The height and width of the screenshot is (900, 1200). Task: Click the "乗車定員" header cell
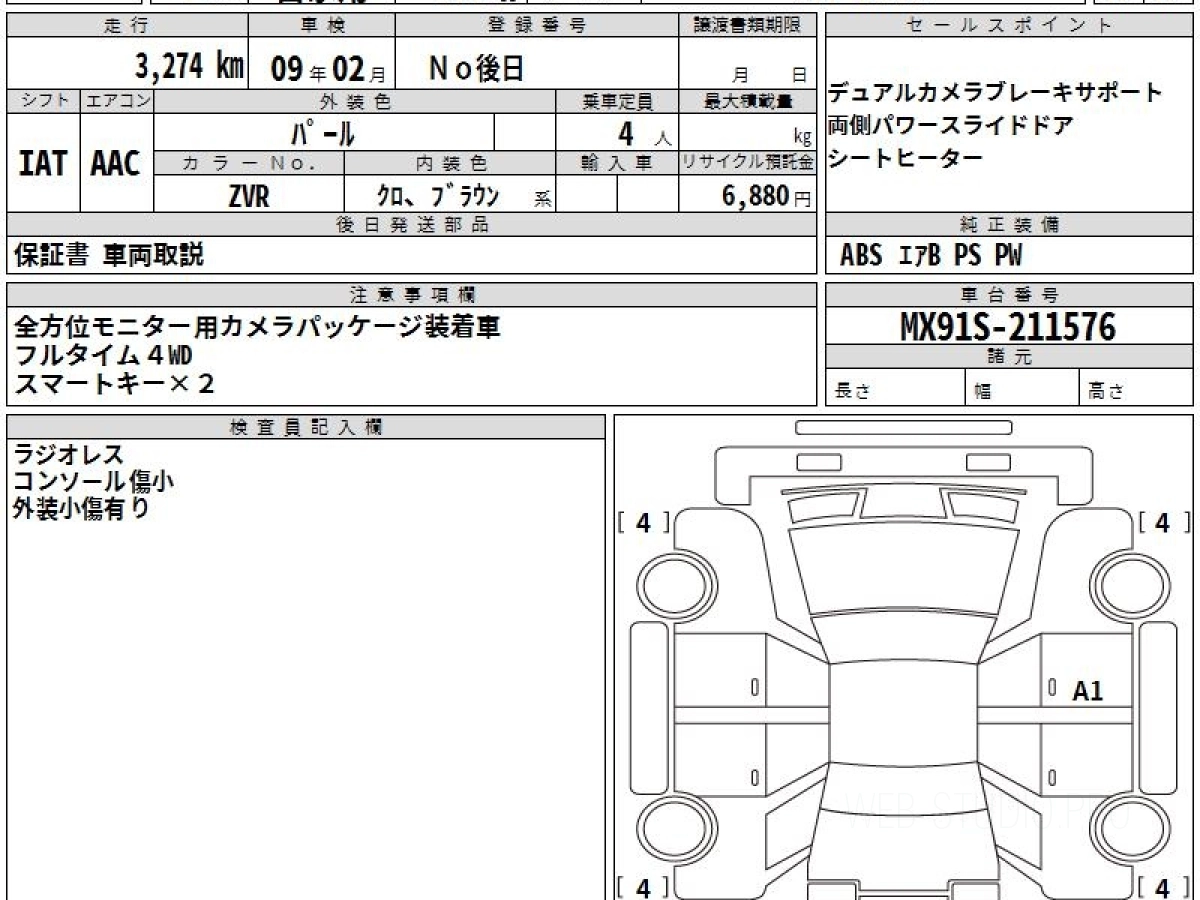click(x=616, y=101)
